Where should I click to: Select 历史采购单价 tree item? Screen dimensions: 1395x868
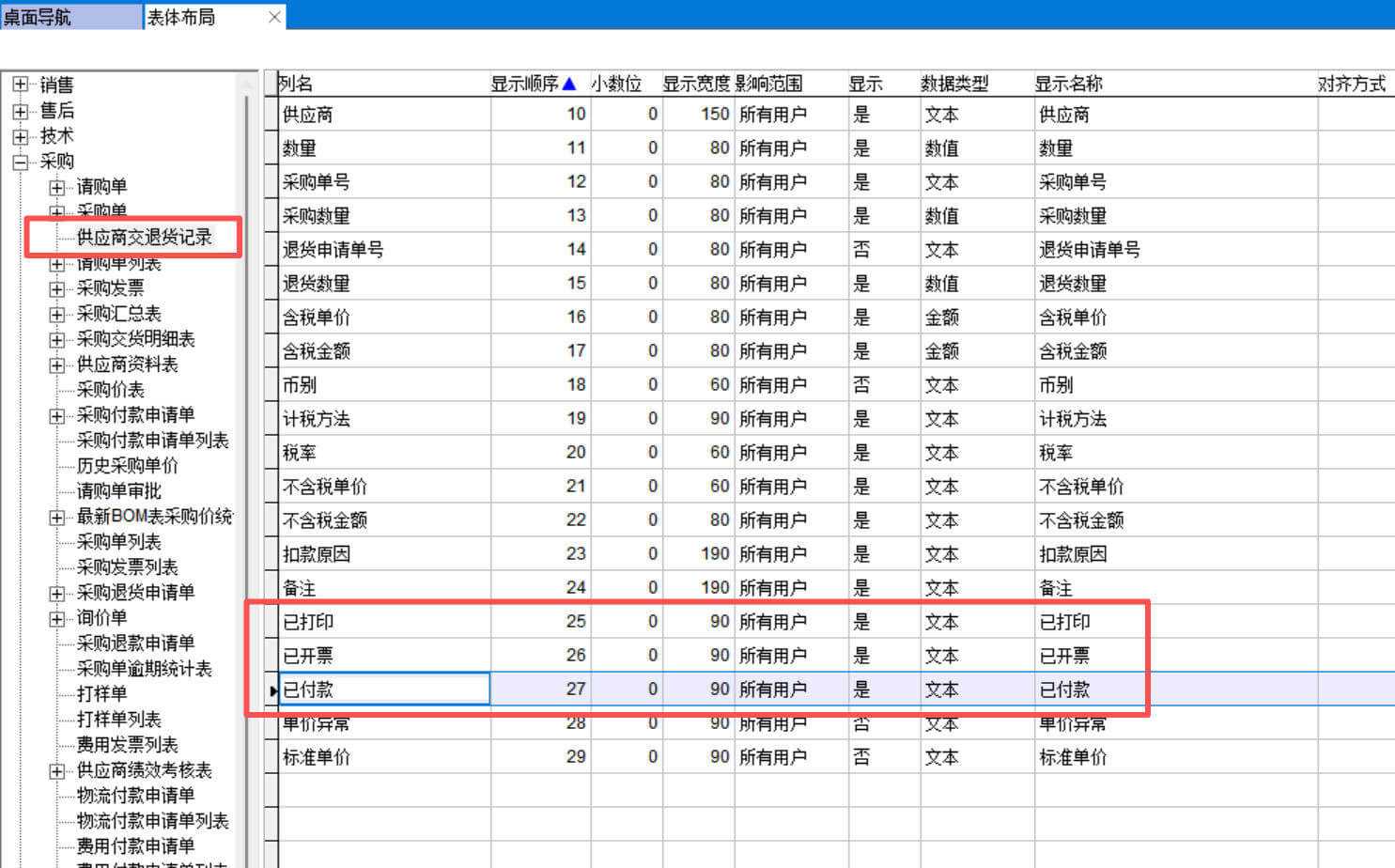127,466
